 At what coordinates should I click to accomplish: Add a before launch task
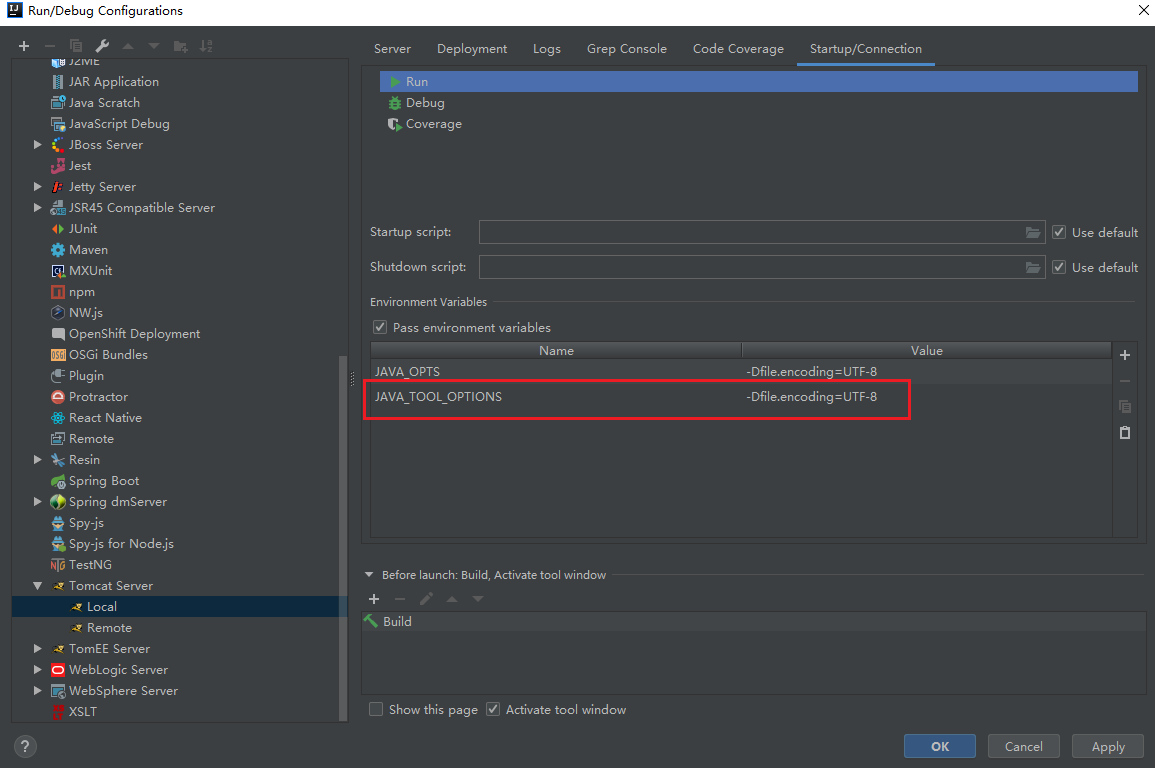click(373, 599)
